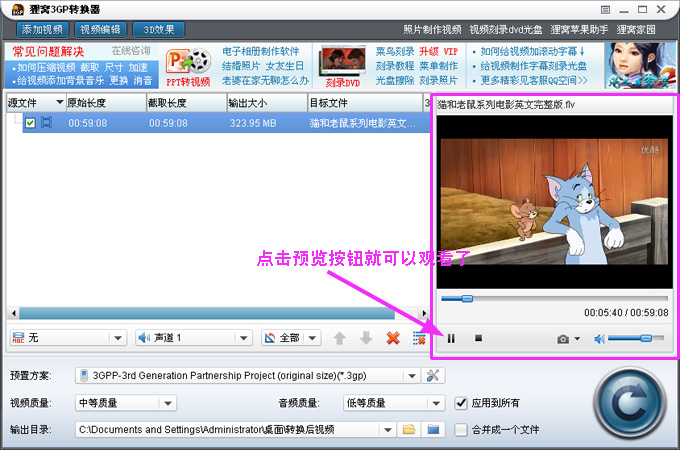680x450 pixels.
Task: Click the 添加视频 button
Action: (x=42, y=29)
